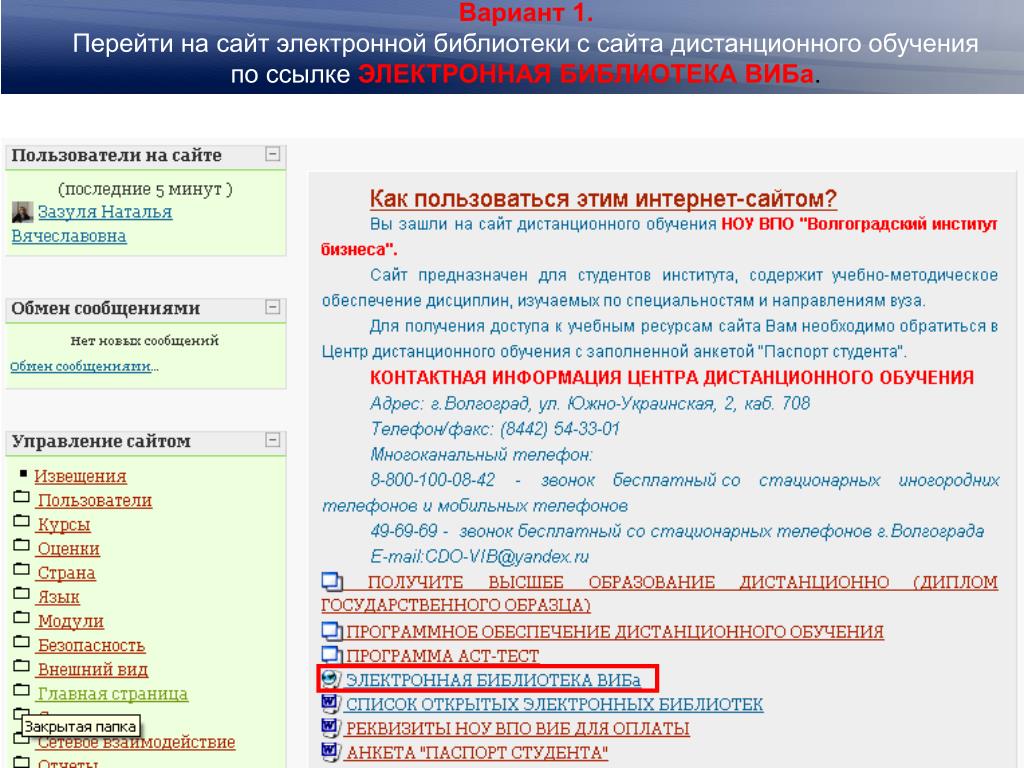The image size is (1024, 768).
Task: Expand the Внешний вид folder icon
Action: [x=22, y=666]
